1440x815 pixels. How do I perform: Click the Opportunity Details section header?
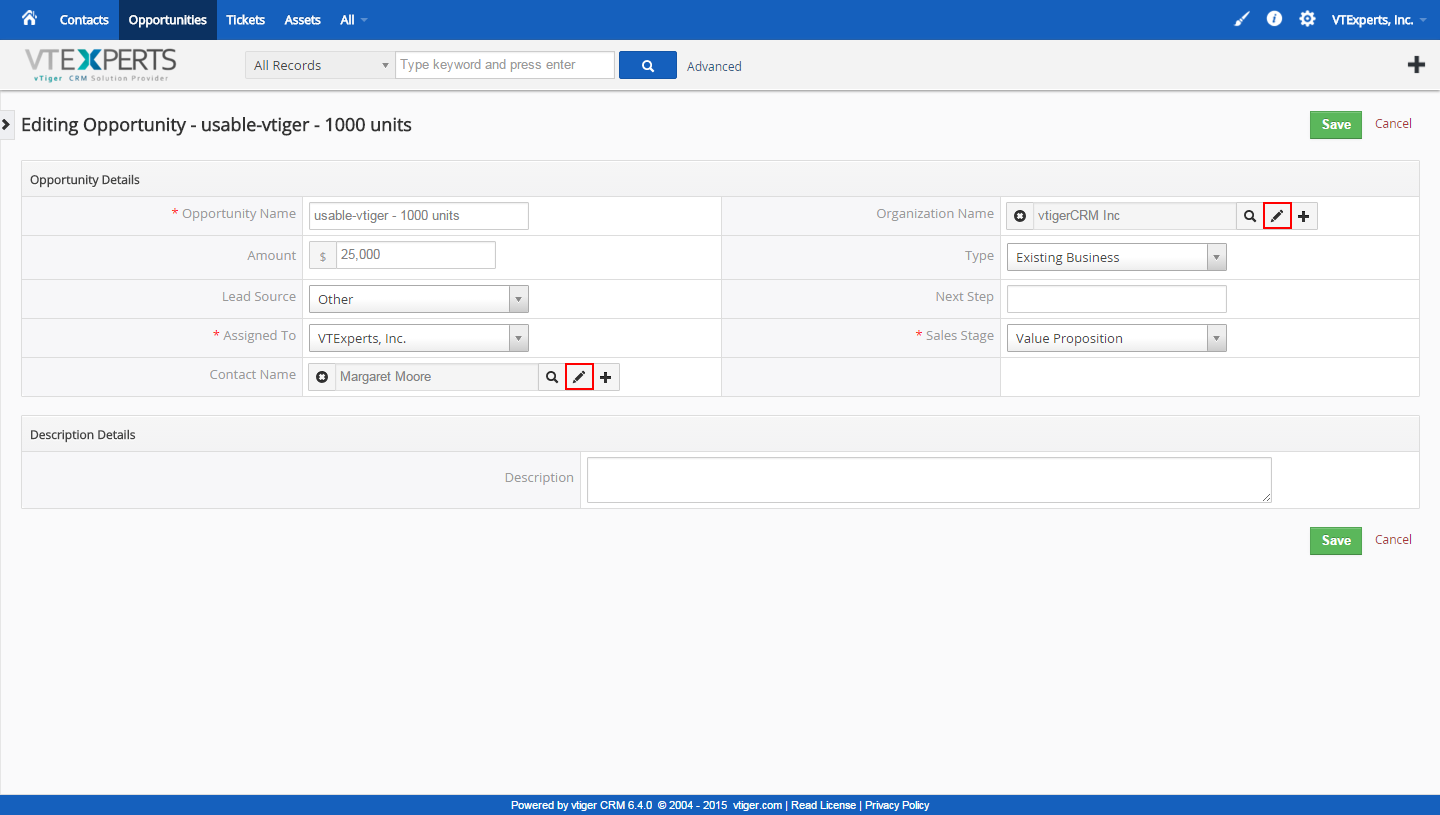(x=720, y=179)
